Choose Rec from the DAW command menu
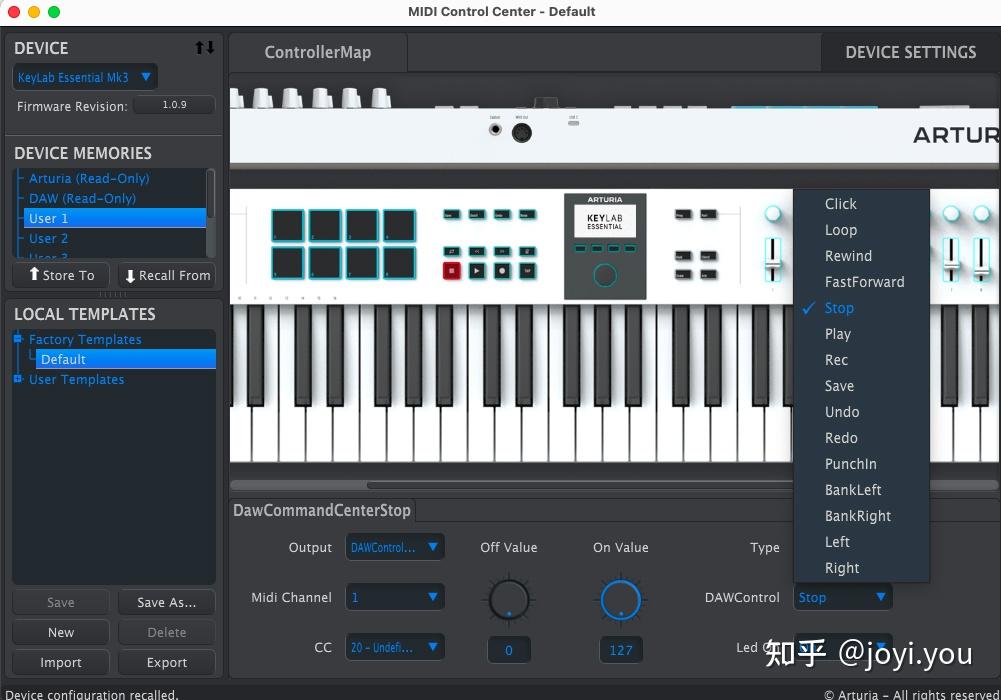The image size is (1001, 700). pos(838,360)
